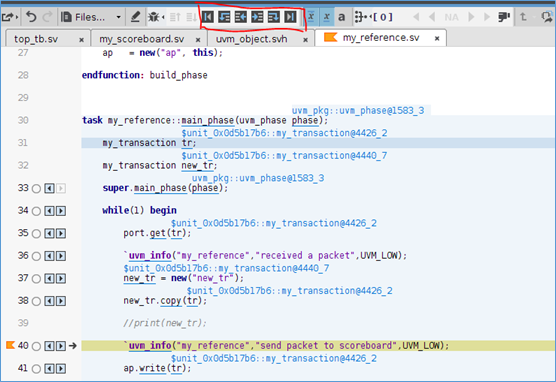Viewport: 556px width, 382px height.
Task: Click the first greyed left arrow near NA
Action: pos(416,17)
